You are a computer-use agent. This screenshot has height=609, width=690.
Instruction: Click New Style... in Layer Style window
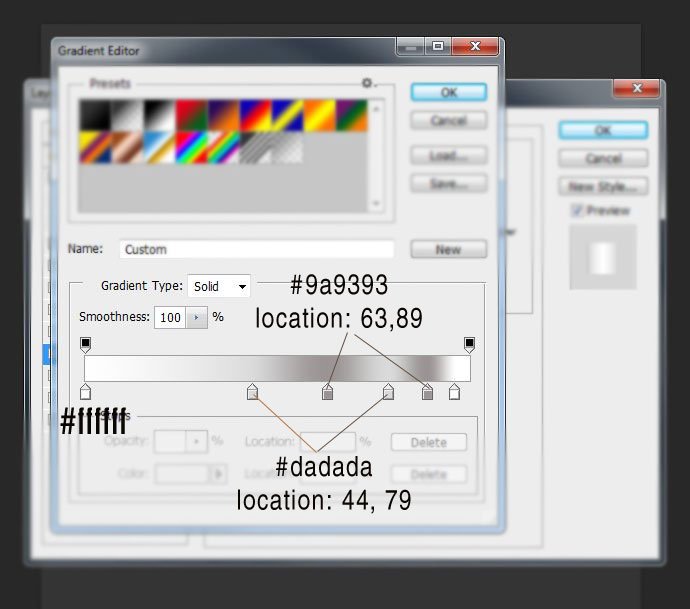click(603, 187)
